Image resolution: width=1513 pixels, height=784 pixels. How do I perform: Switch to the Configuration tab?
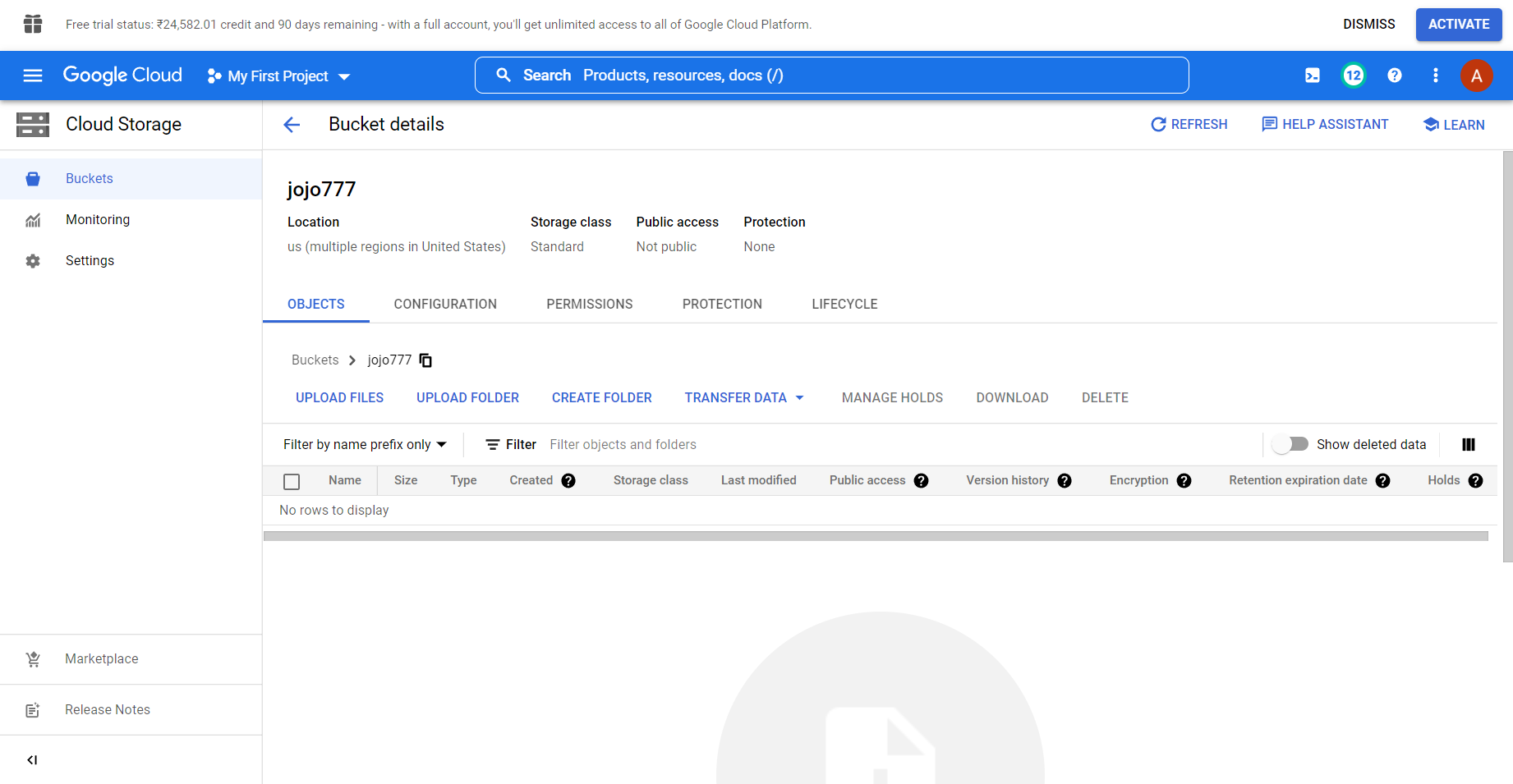click(x=445, y=305)
